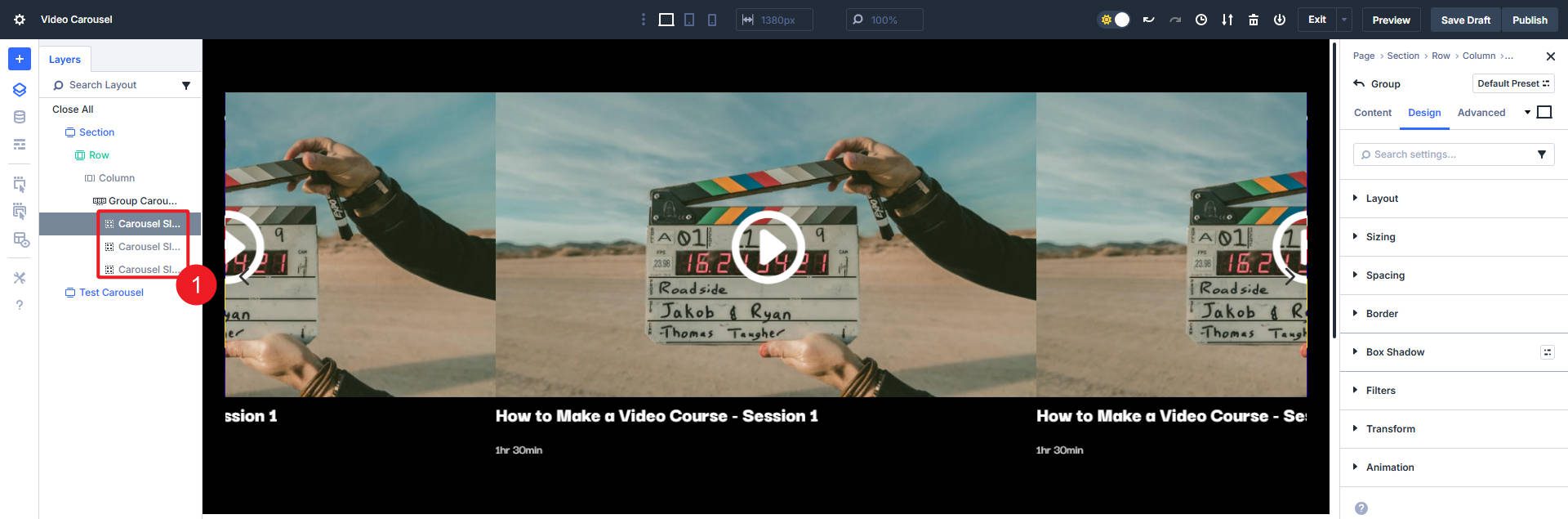Click the undo icon in top toolbar

point(1148,20)
